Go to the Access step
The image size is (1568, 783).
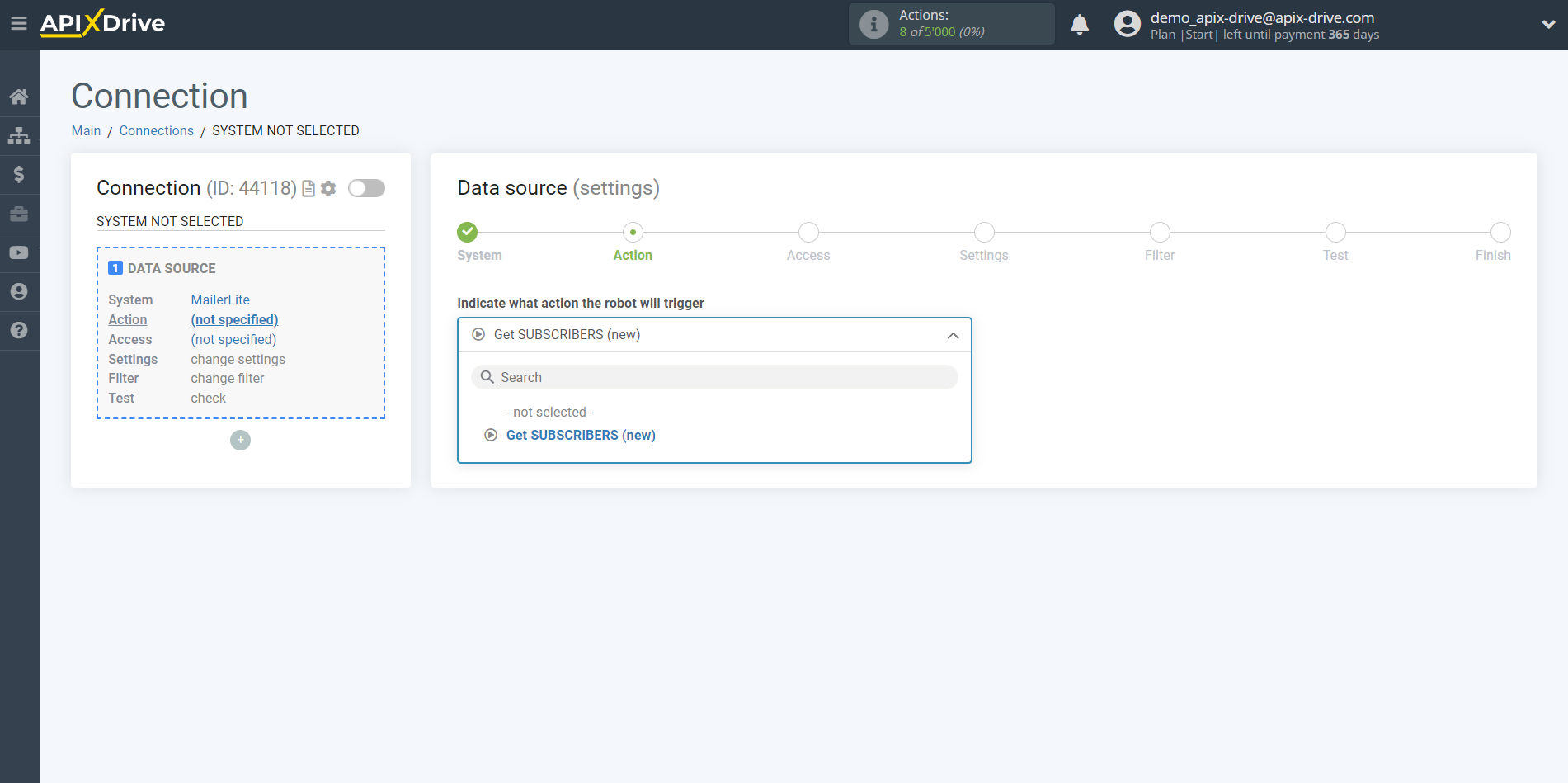[808, 255]
